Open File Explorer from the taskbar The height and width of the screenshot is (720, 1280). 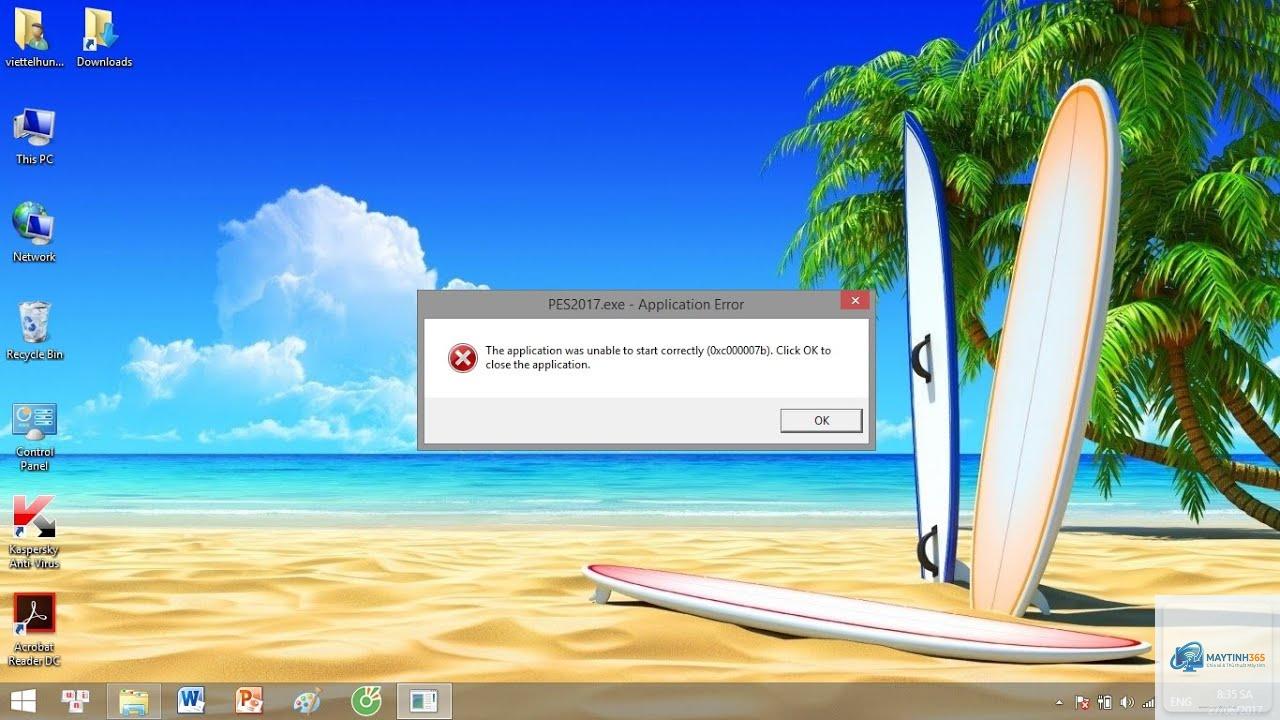(x=133, y=701)
